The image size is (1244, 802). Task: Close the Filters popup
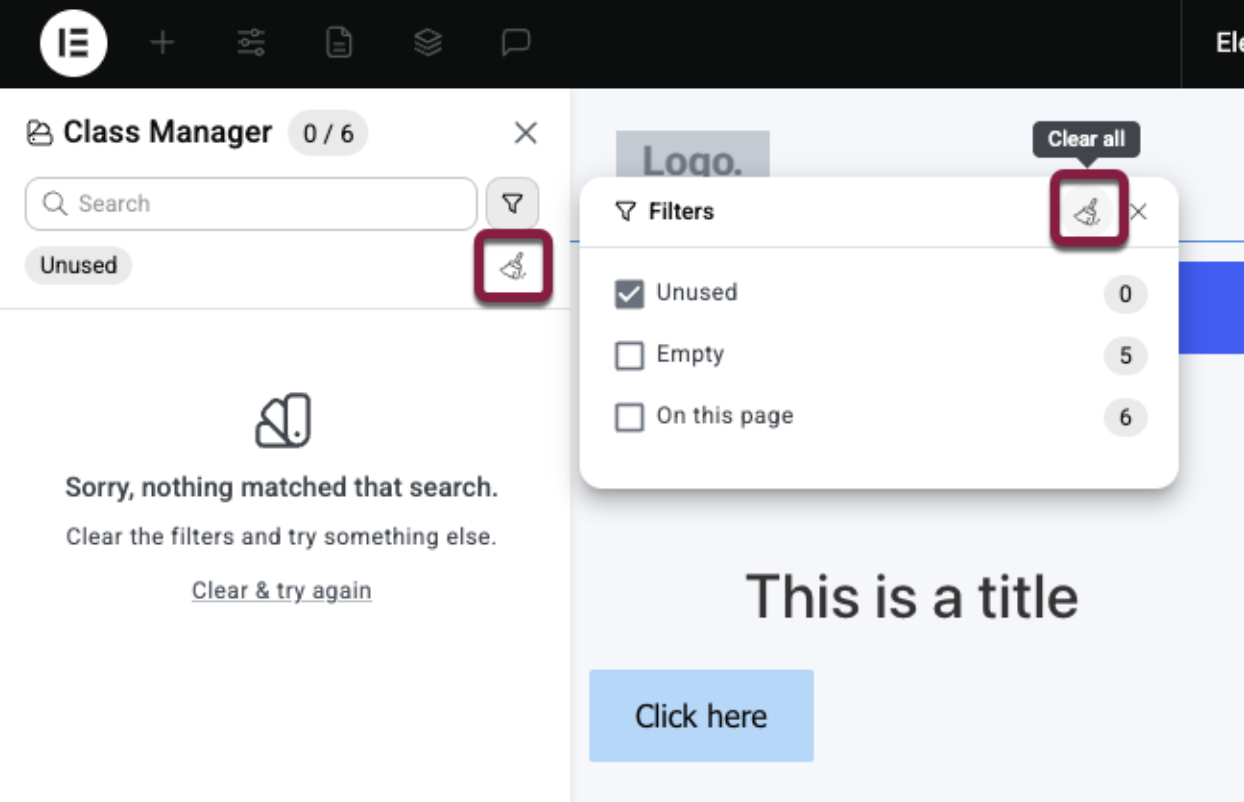[x=1138, y=211]
